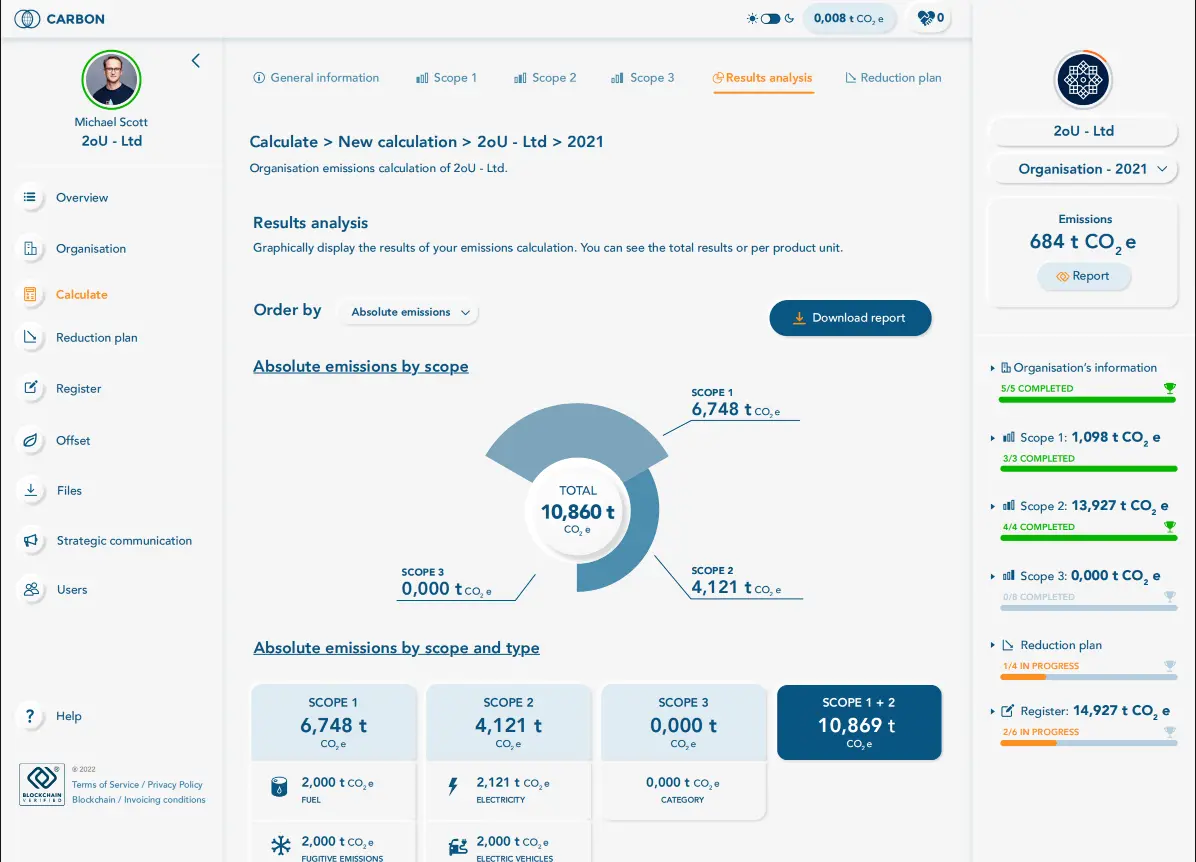Open the Organisation - 2021 dropdown
1196x862 pixels.
(x=1083, y=169)
